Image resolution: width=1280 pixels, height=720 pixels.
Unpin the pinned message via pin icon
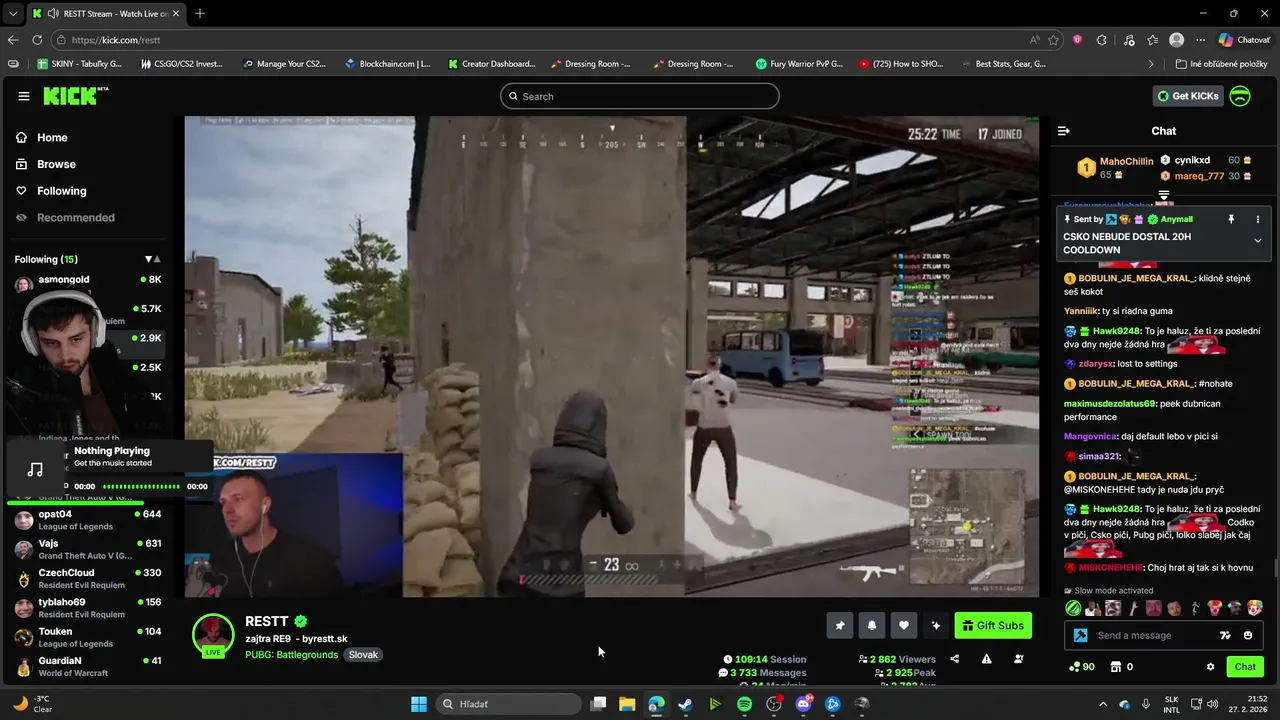click(1231, 219)
